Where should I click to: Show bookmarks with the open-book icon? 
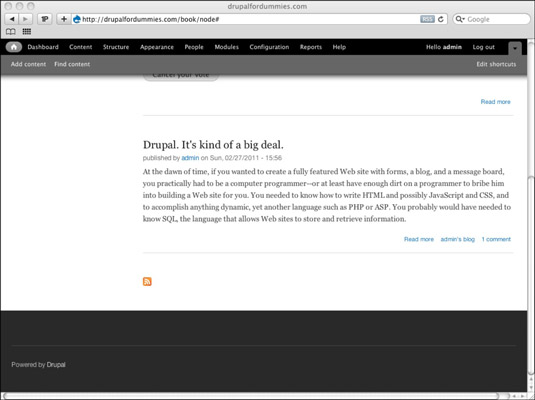11,32
